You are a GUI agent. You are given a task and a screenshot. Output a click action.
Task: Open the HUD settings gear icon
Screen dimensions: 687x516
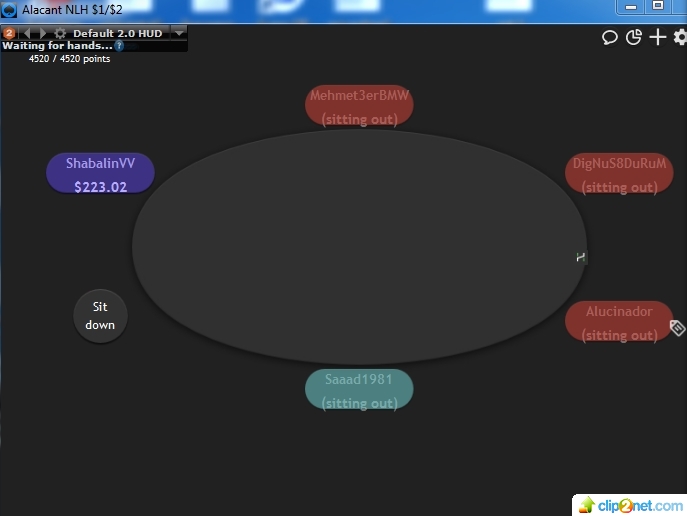point(60,33)
